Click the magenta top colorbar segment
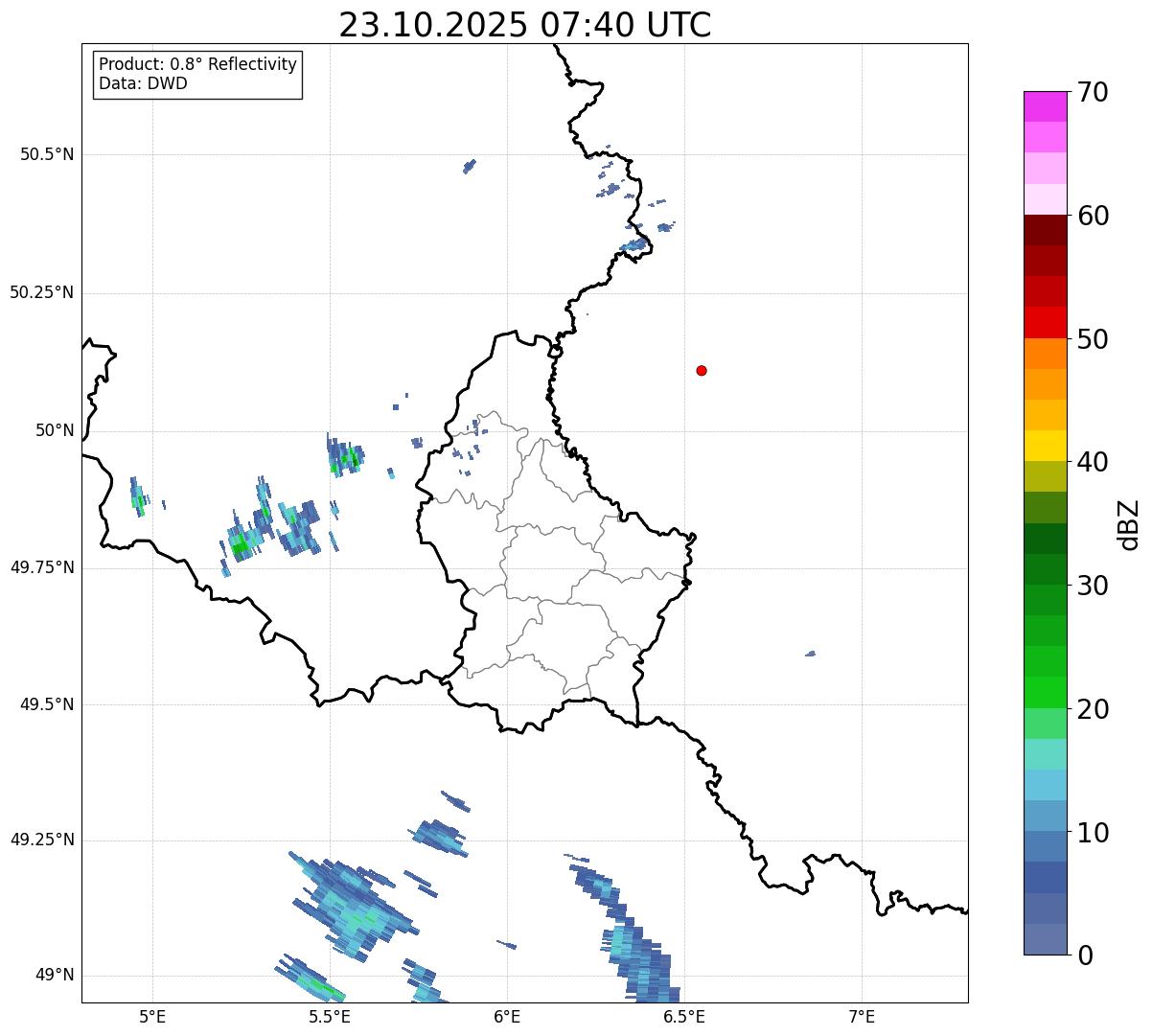 tap(1045, 106)
